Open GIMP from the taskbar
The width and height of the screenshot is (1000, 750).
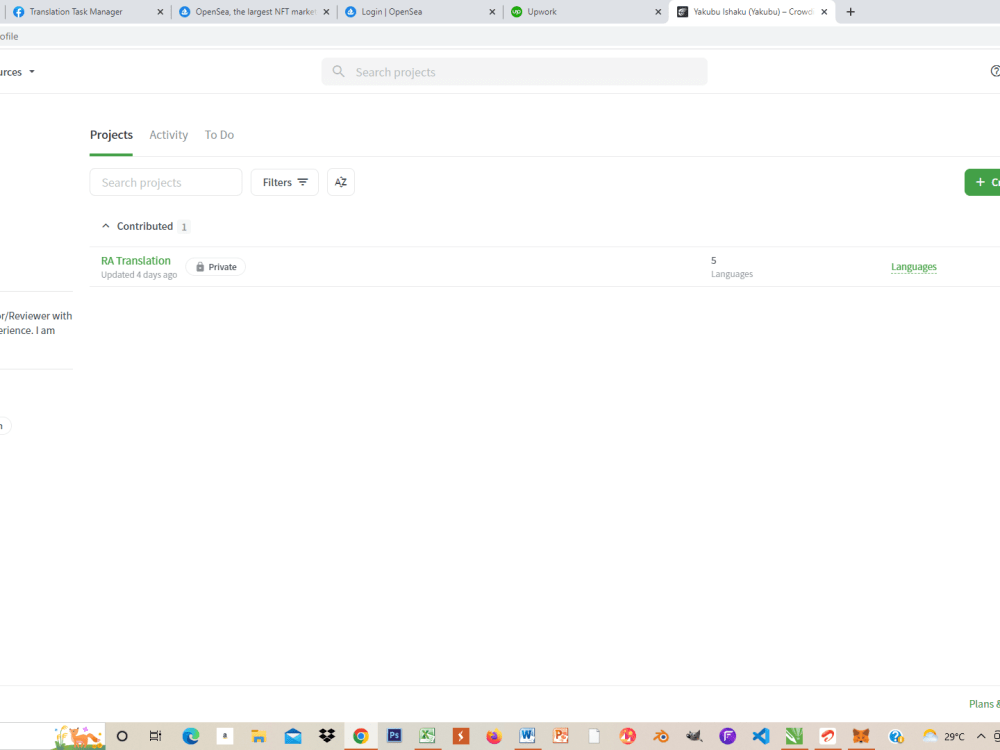point(694,736)
